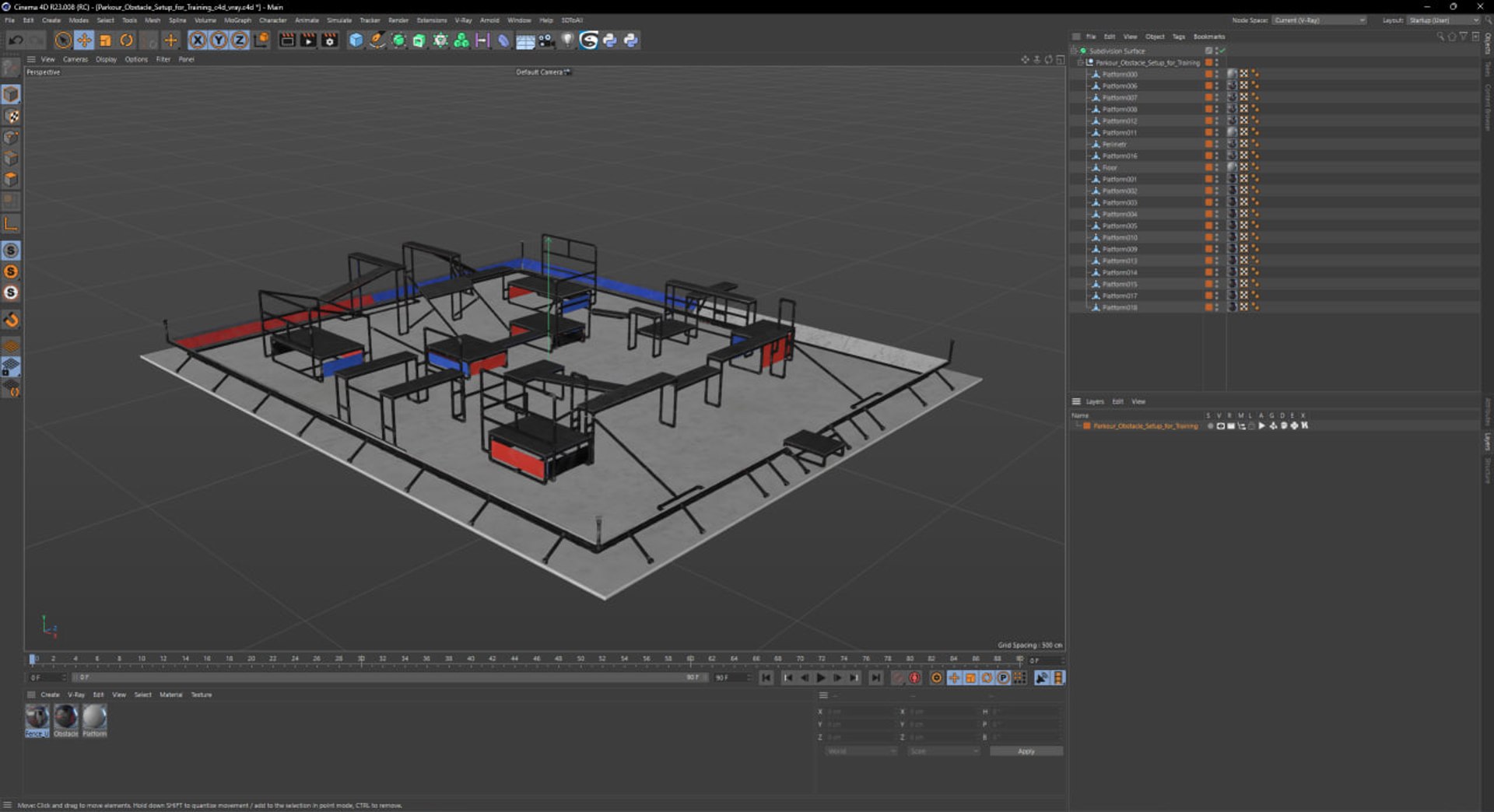Open the Spline Pen tool
Viewport: 1494px width, 812px height.
[x=377, y=40]
